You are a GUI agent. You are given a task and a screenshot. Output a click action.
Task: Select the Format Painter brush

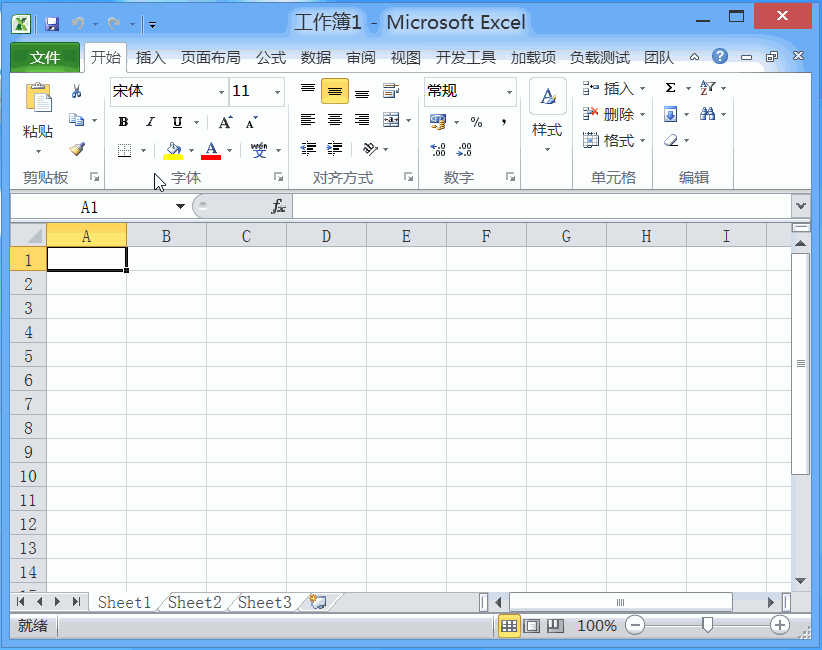coord(77,149)
